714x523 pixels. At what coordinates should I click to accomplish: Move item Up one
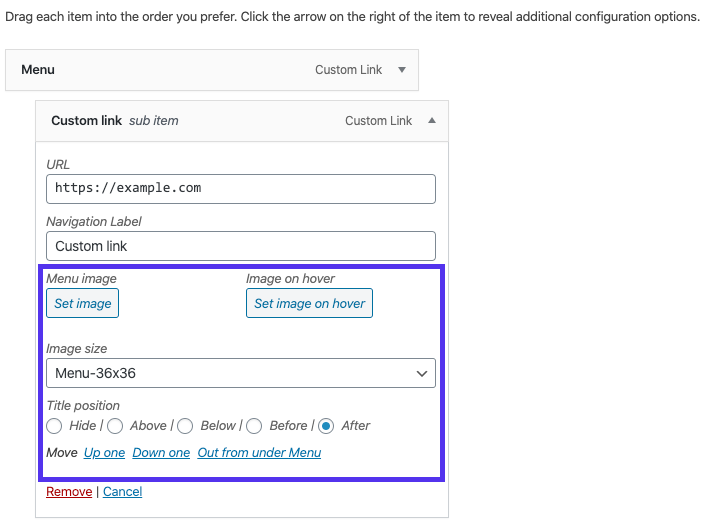click(105, 453)
